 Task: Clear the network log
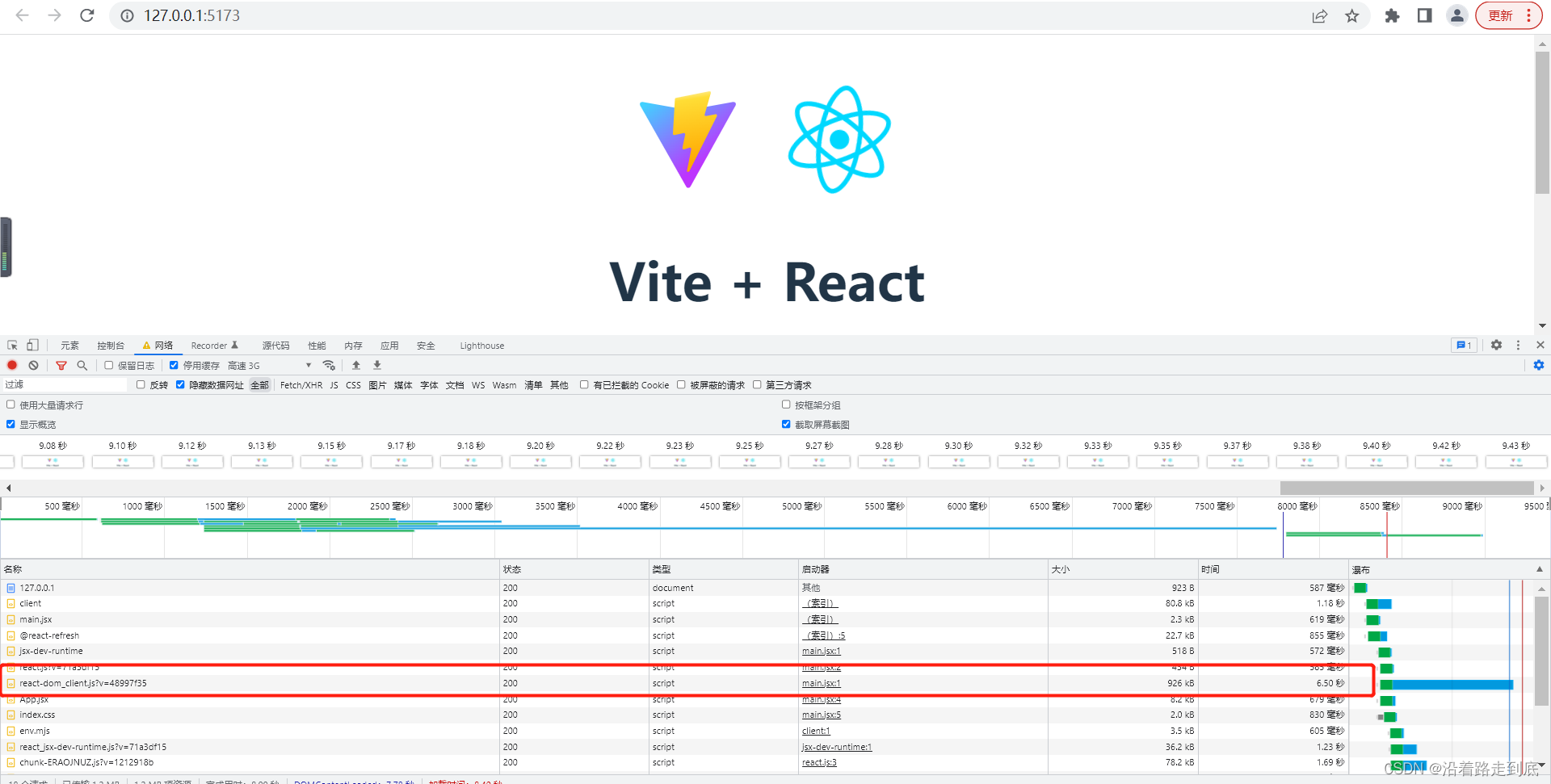[x=33, y=365]
